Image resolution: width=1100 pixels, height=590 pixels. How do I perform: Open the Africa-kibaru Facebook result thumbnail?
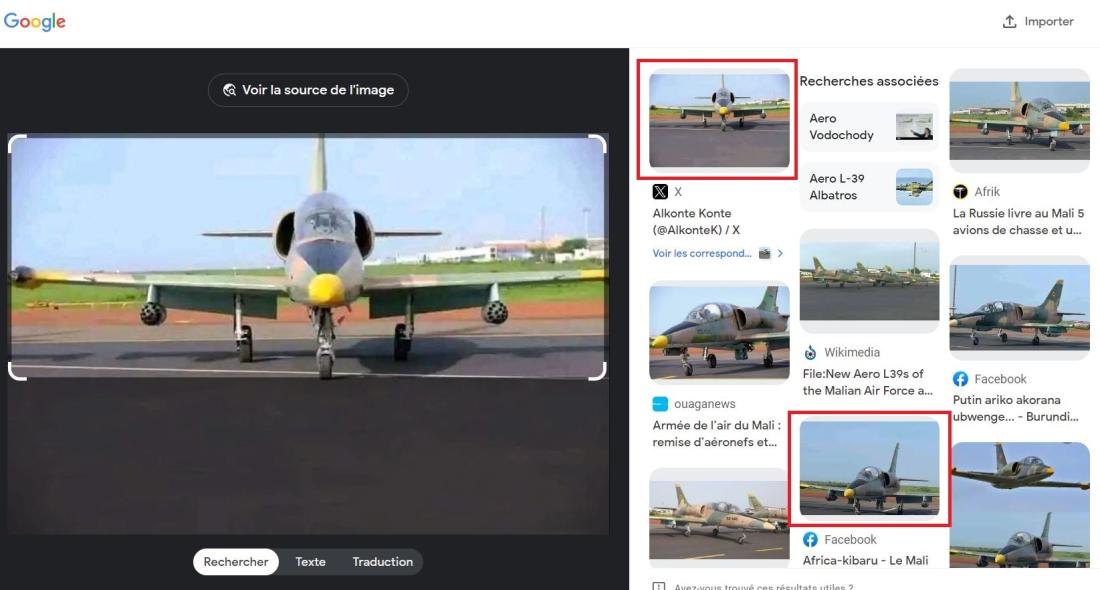869,468
